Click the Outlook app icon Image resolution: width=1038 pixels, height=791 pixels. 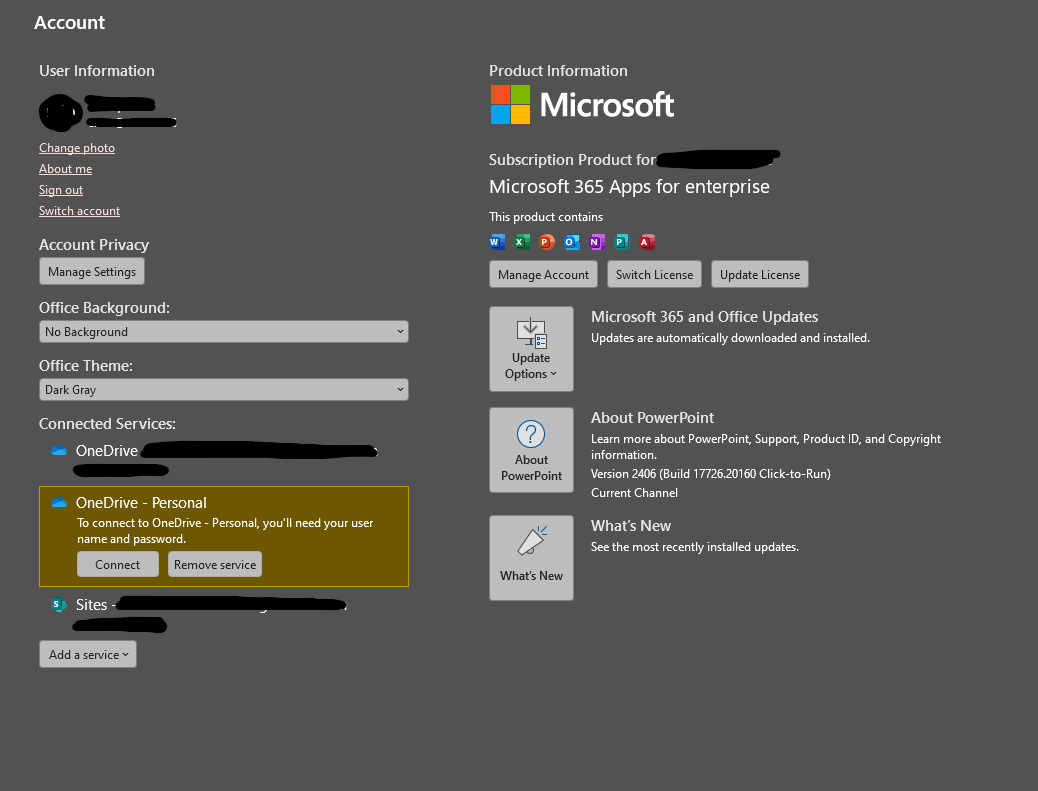point(572,242)
